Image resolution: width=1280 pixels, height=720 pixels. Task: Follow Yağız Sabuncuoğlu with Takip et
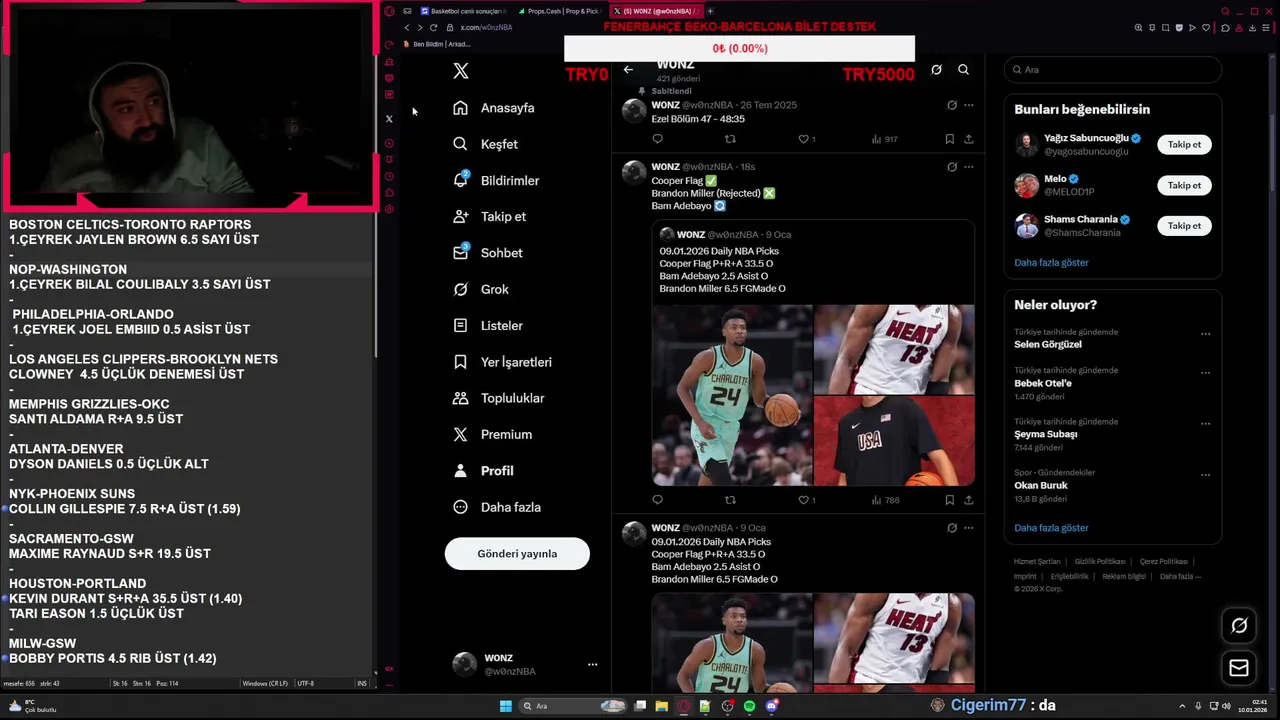pyautogui.click(x=1184, y=145)
